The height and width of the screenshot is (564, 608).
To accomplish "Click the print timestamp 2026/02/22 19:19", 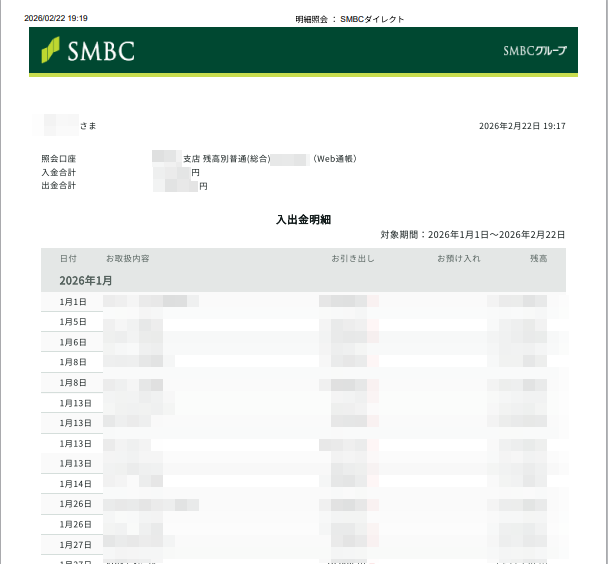I will click(x=56, y=18).
